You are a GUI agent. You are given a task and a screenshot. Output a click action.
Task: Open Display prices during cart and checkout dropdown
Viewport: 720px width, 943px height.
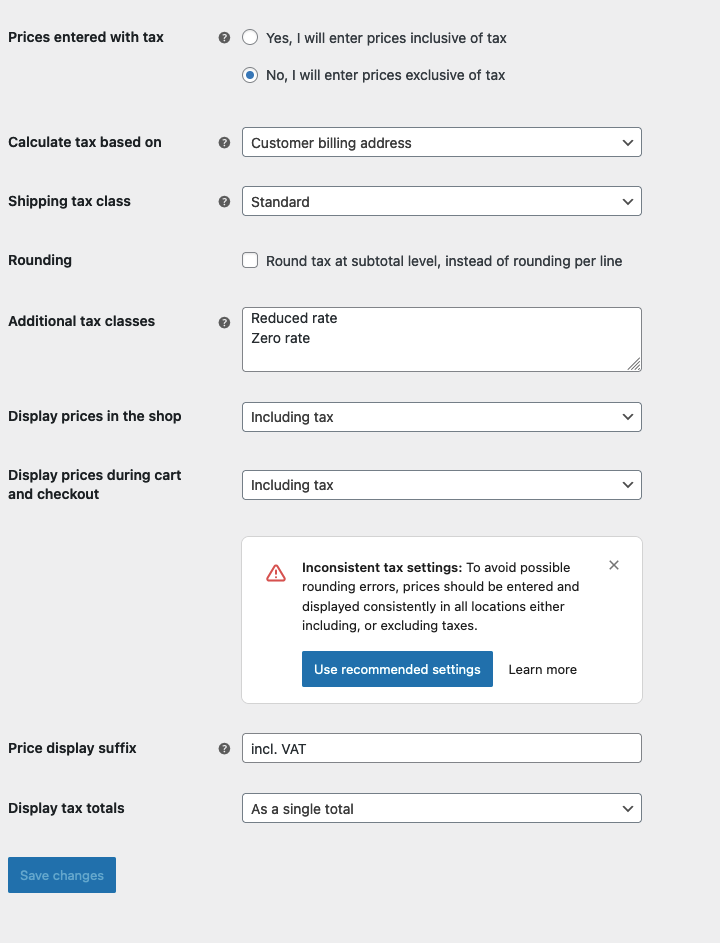coord(442,485)
